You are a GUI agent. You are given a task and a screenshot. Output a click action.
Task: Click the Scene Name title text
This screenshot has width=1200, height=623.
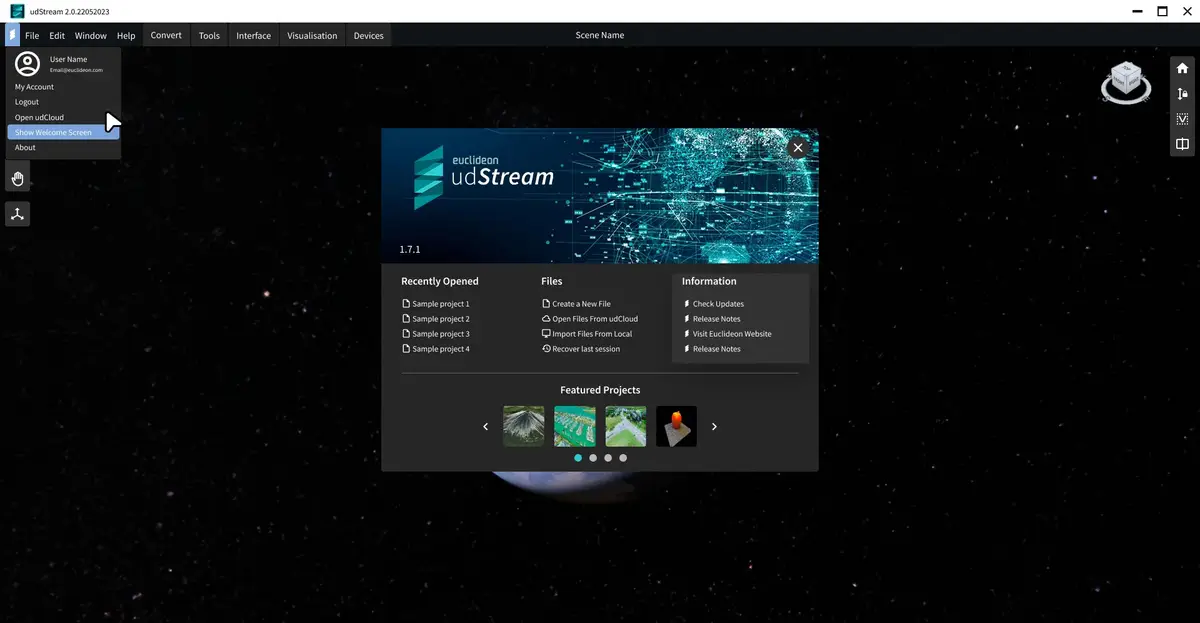coord(600,35)
